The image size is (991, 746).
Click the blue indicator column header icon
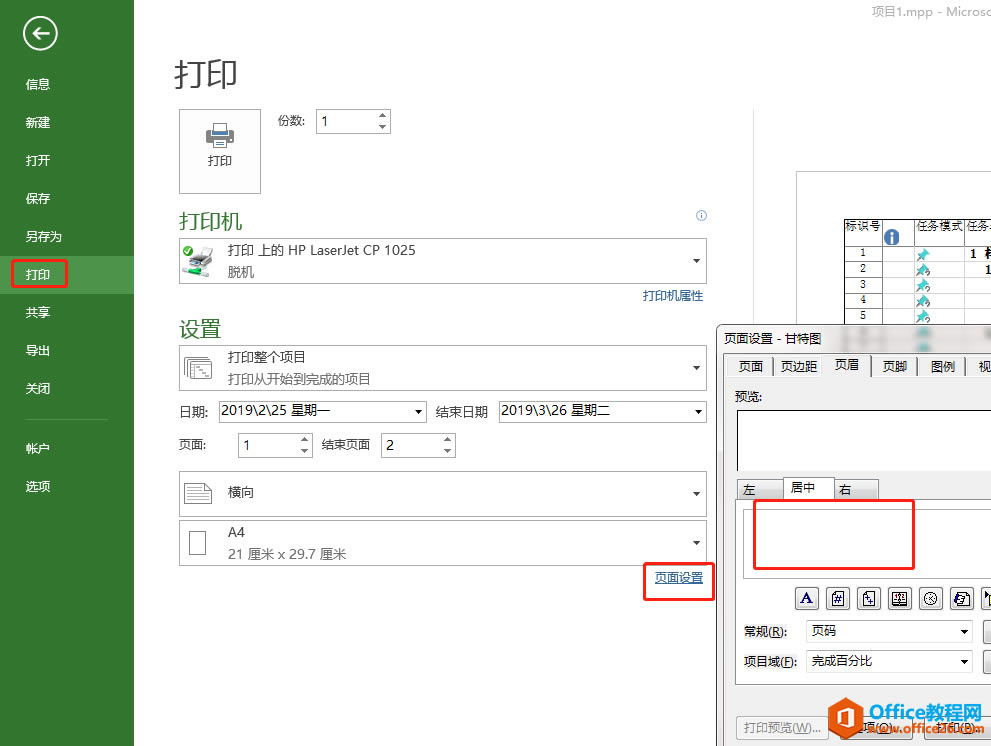coord(891,237)
